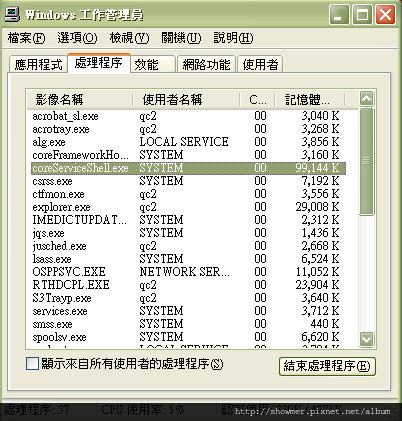Screen dimensions: 402x421
Task: Click NETWORK SER... user of OSPPSVC.EXE
Action: point(184,272)
